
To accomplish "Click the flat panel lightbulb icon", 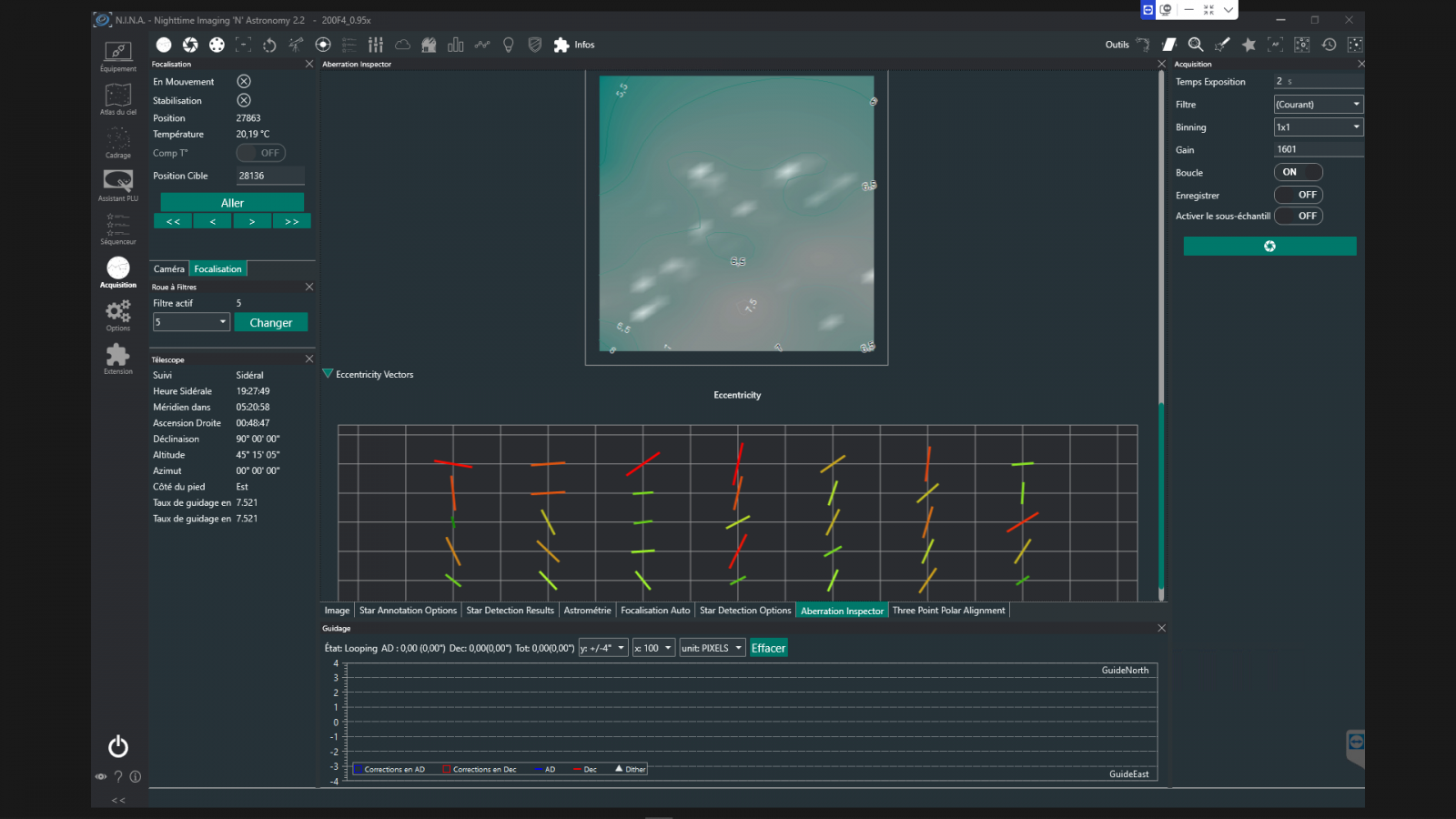I will coord(509,45).
